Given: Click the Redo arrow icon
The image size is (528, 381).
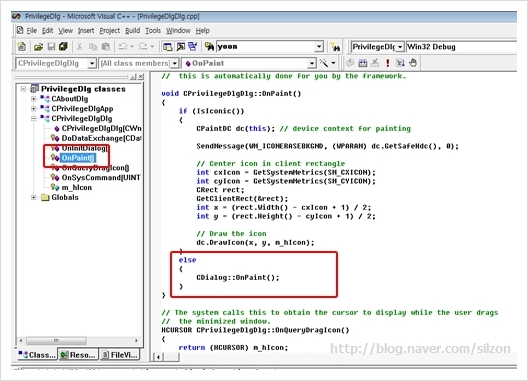Looking at the screenshot, I should click(x=143, y=46).
